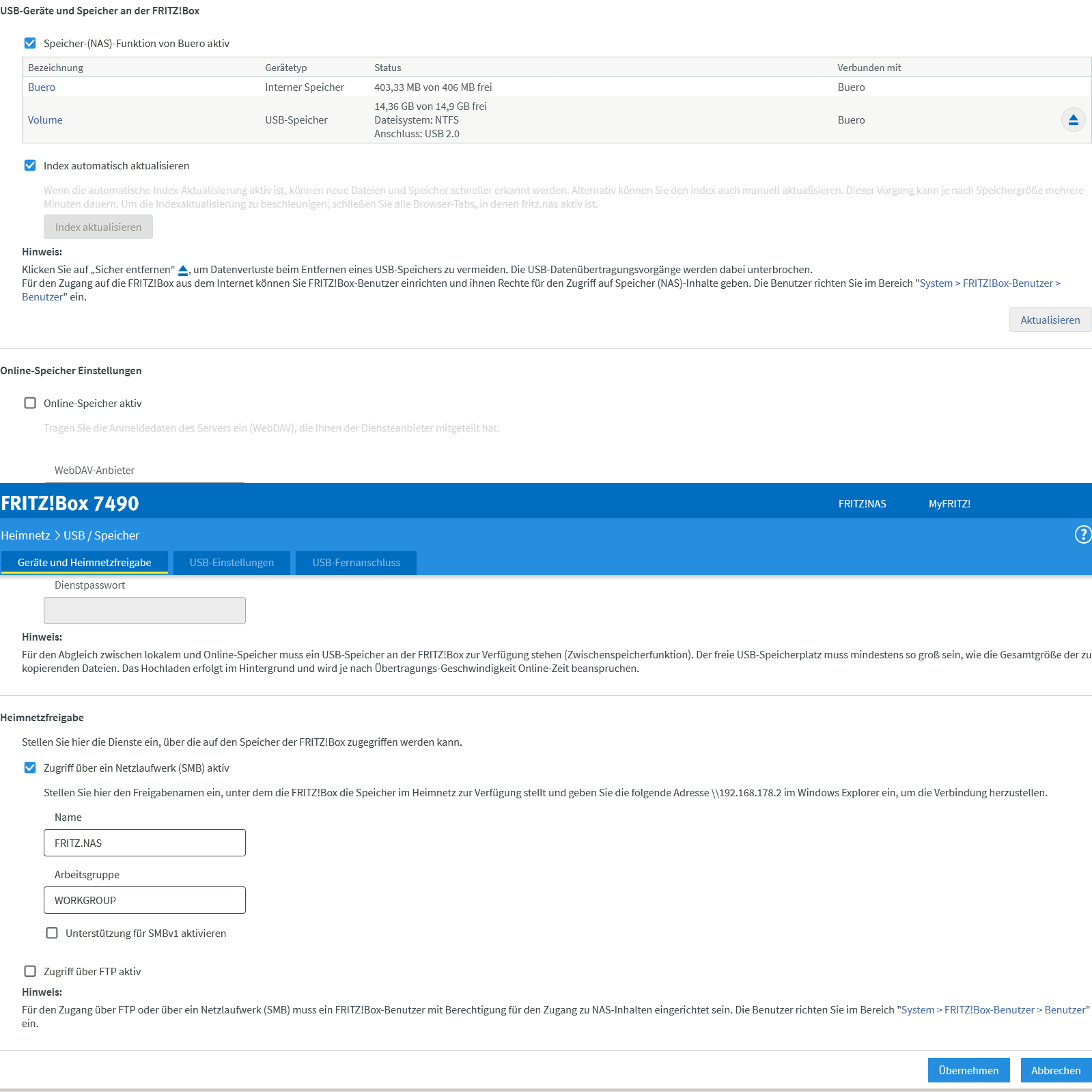Click the Arbeitsgruppe field containing WORKGROUP

tap(145, 900)
